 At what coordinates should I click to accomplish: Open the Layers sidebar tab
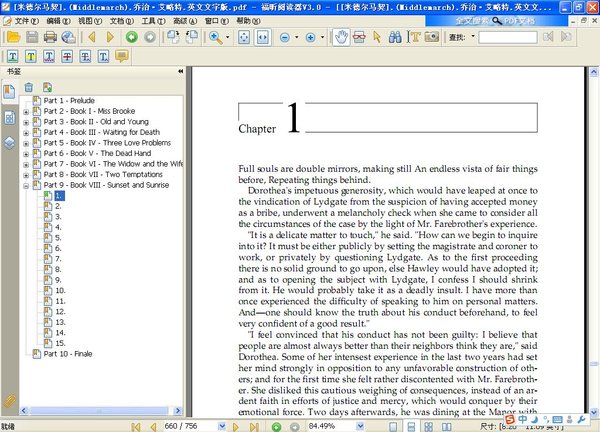[10, 143]
